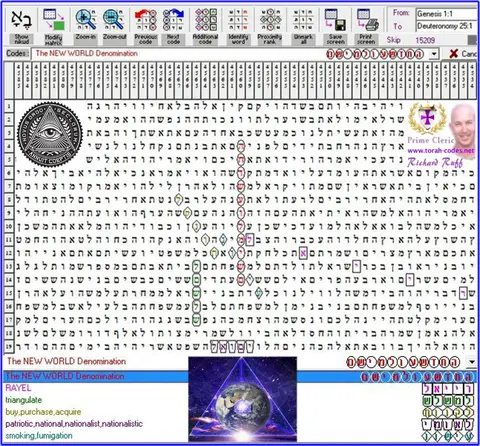The width and height of the screenshot is (480, 446).
Task: Open the dropdown below the matrix
Action: point(472,362)
